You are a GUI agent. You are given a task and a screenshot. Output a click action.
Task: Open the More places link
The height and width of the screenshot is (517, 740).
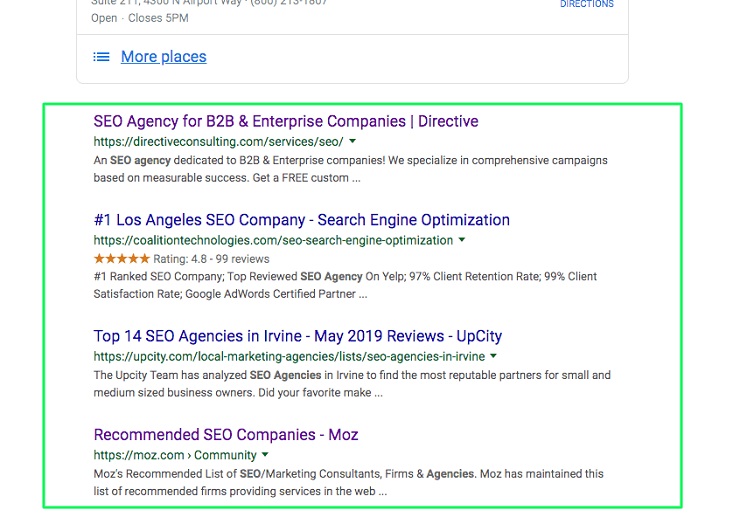tap(163, 57)
